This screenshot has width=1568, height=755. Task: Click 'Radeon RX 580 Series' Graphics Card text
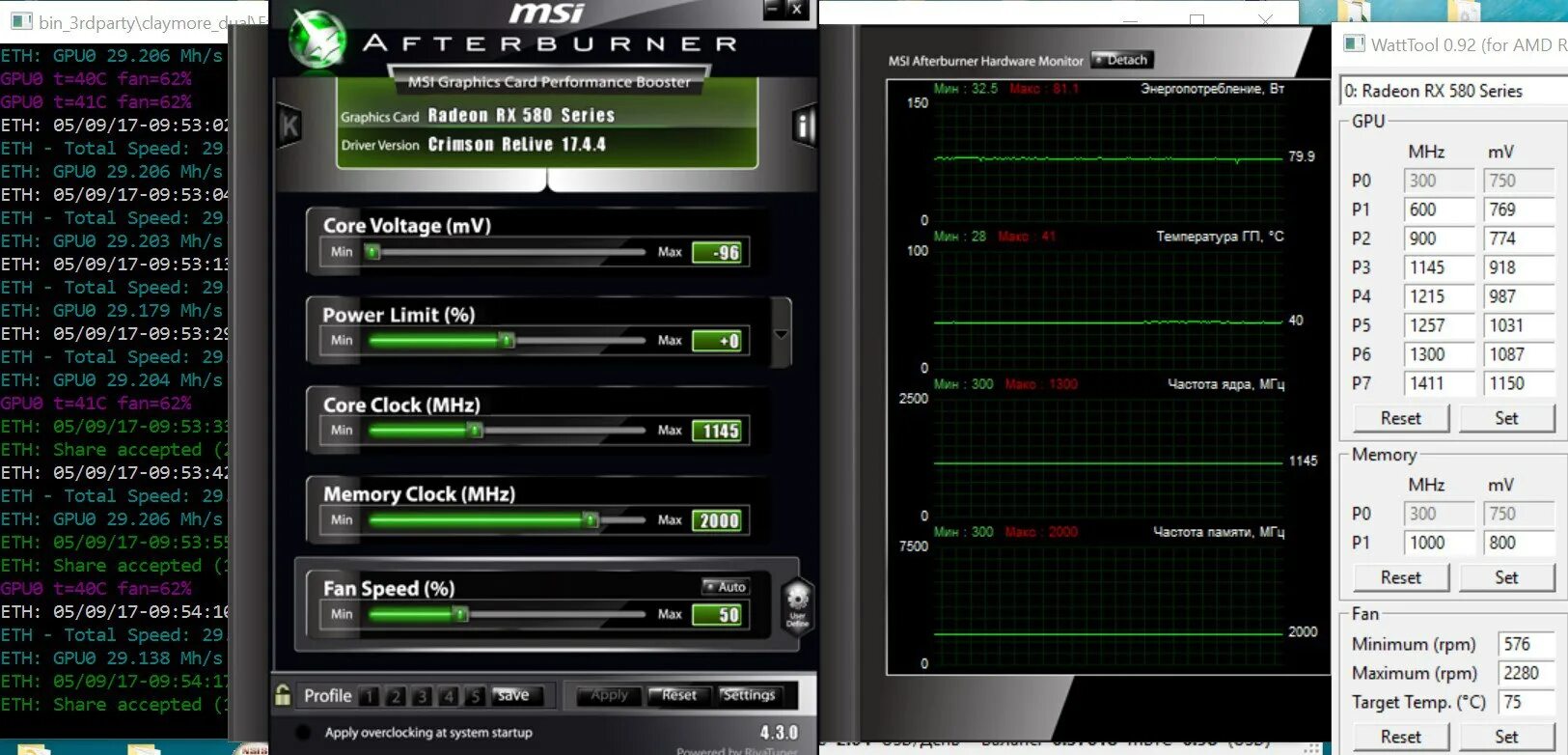tap(521, 116)
